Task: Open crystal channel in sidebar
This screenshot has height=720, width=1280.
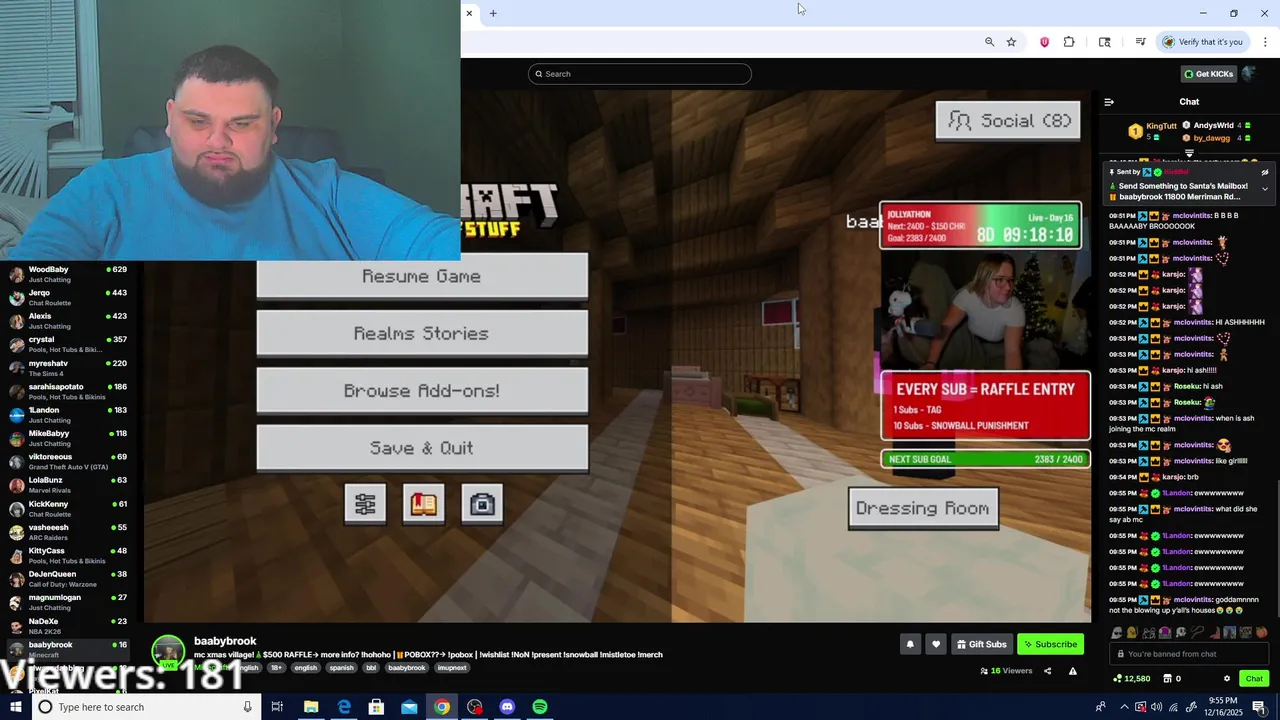Action: pyautogui.click(x=70, y=344)
